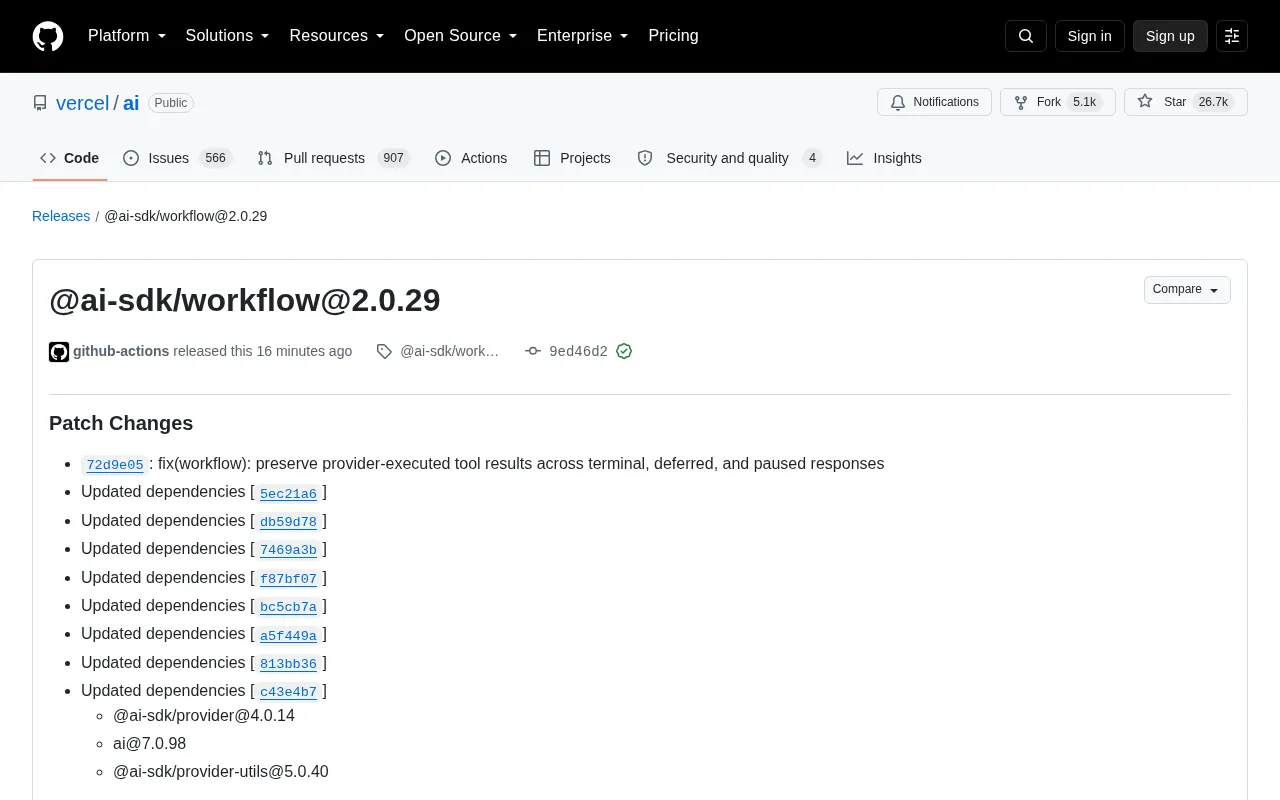This screenshot has width=1280, height=800.
Task: Open commit 72d9e05
Action: tap(115, 464)
